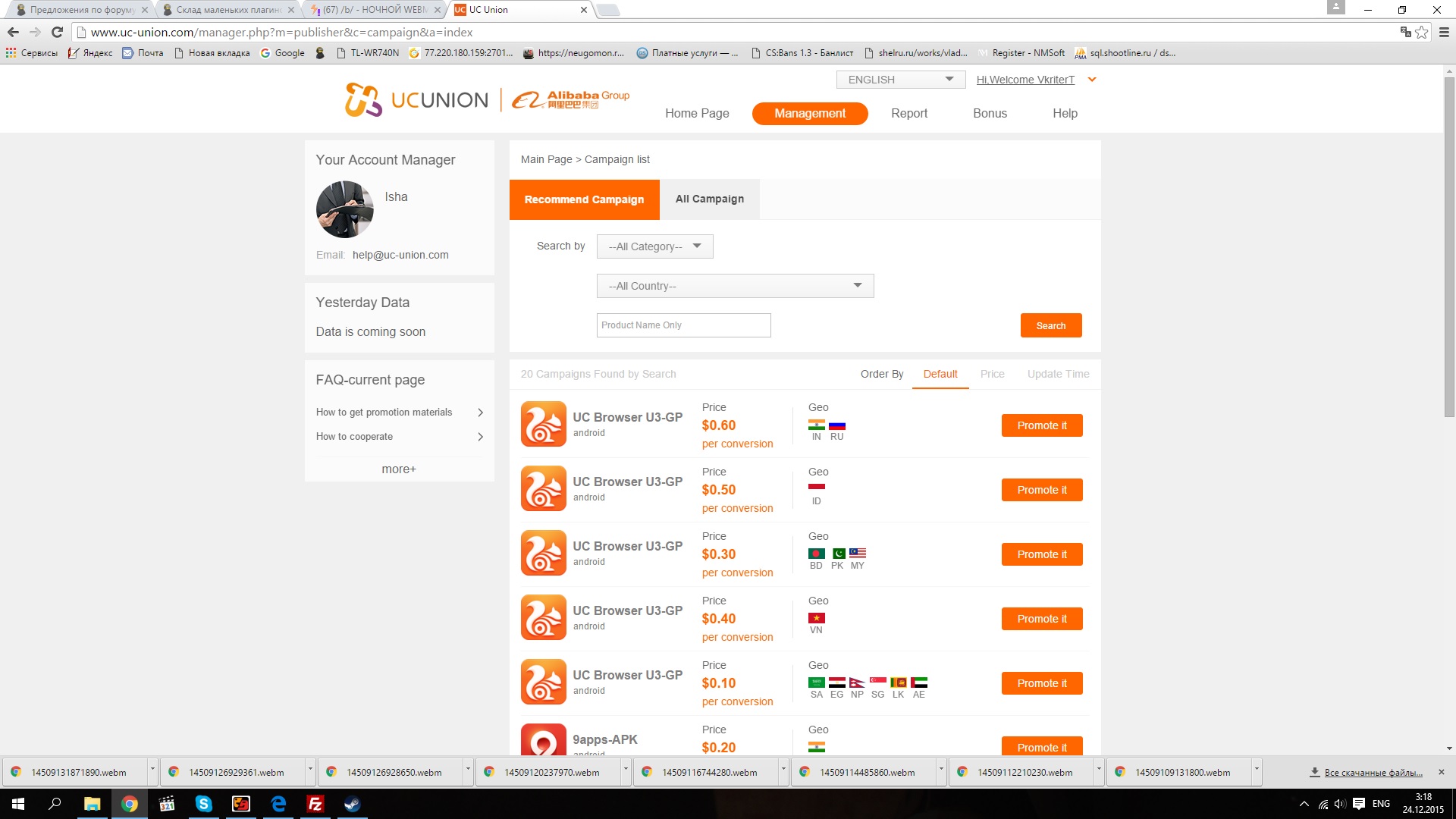The image size is (1456, 819).
Task: Open UC Browser U3-GP $0.40 campaign icon
Action: 543,617
